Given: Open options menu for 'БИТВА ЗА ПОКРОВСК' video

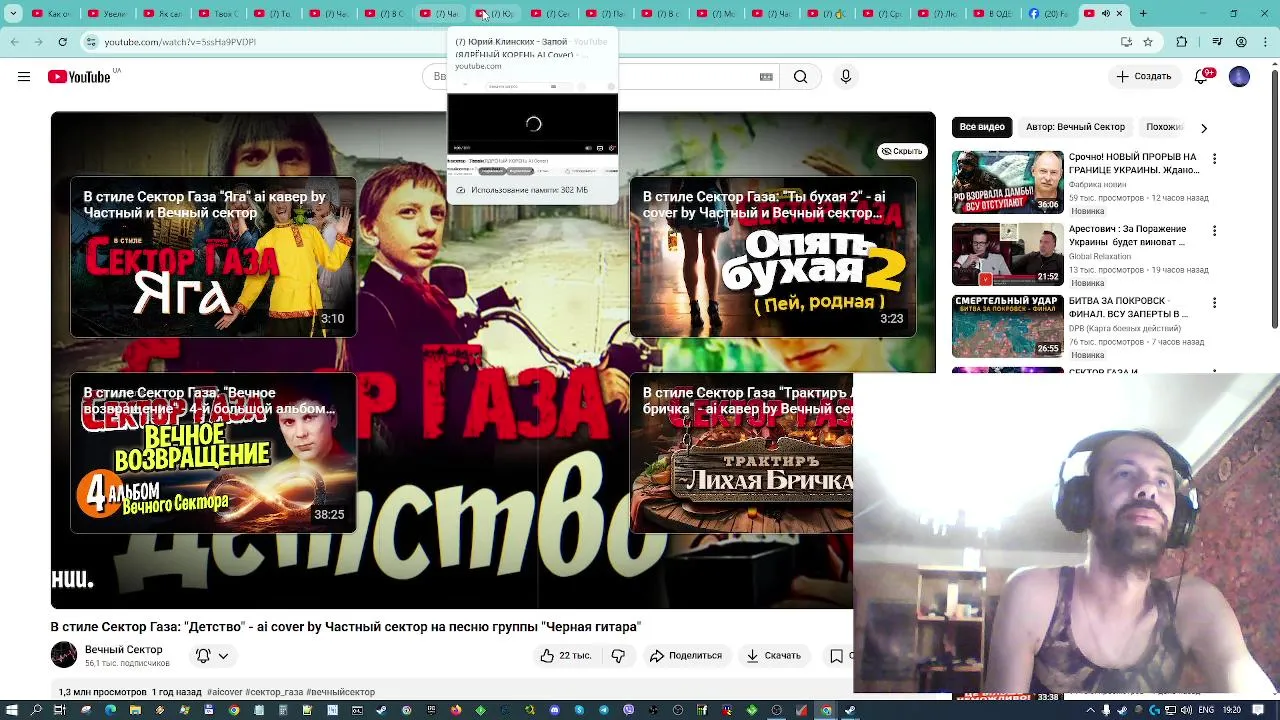Looking at the screenshot, I should point(1214,303).
